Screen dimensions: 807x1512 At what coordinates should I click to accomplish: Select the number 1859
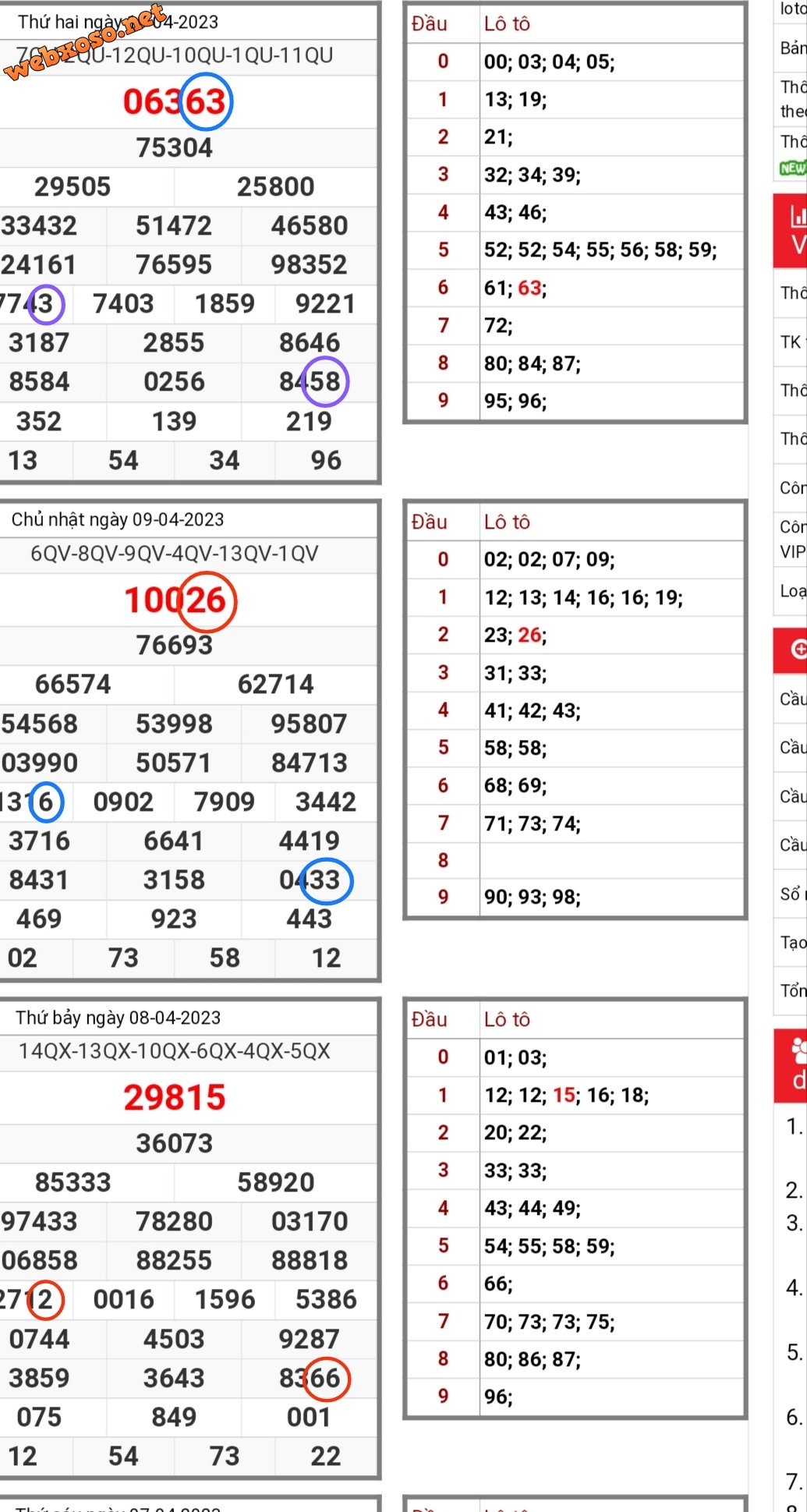pos(225,303)
